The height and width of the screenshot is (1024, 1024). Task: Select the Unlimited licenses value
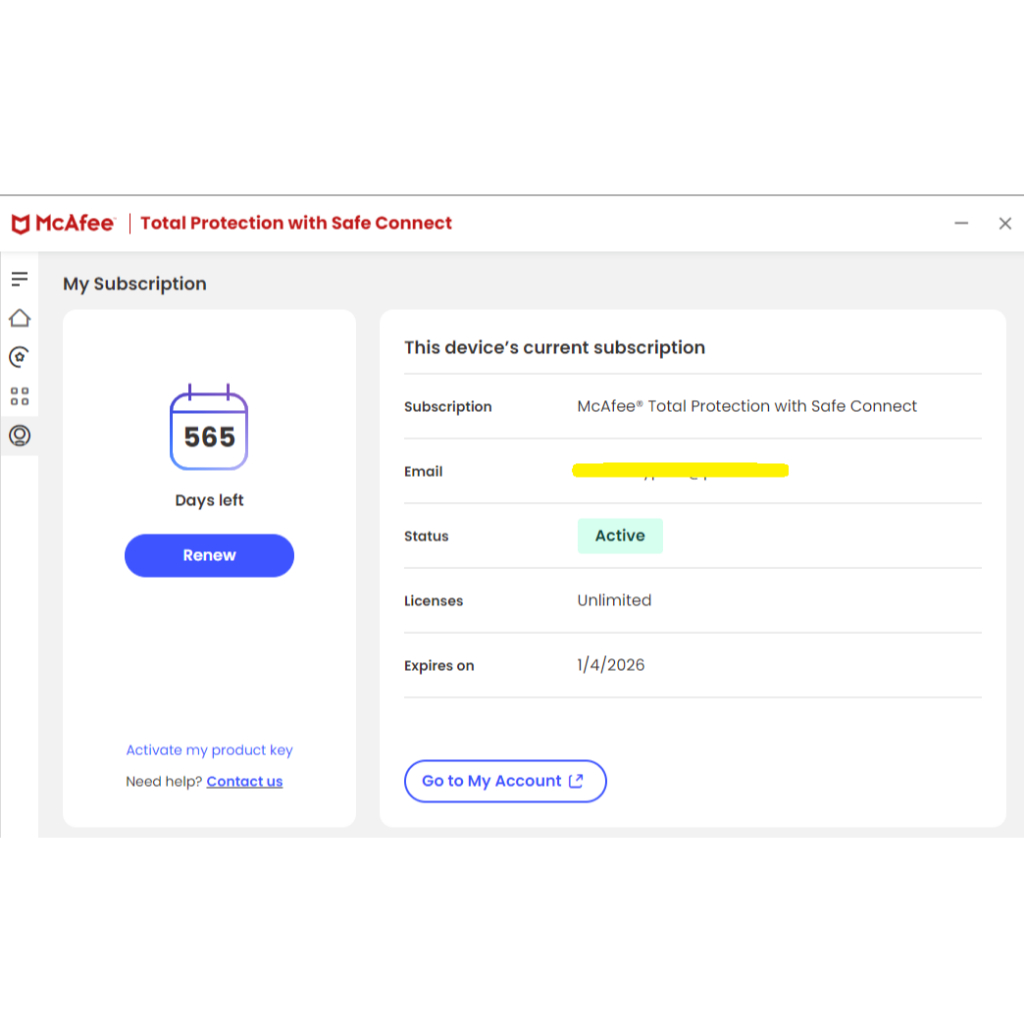click(x=614, y=600)
